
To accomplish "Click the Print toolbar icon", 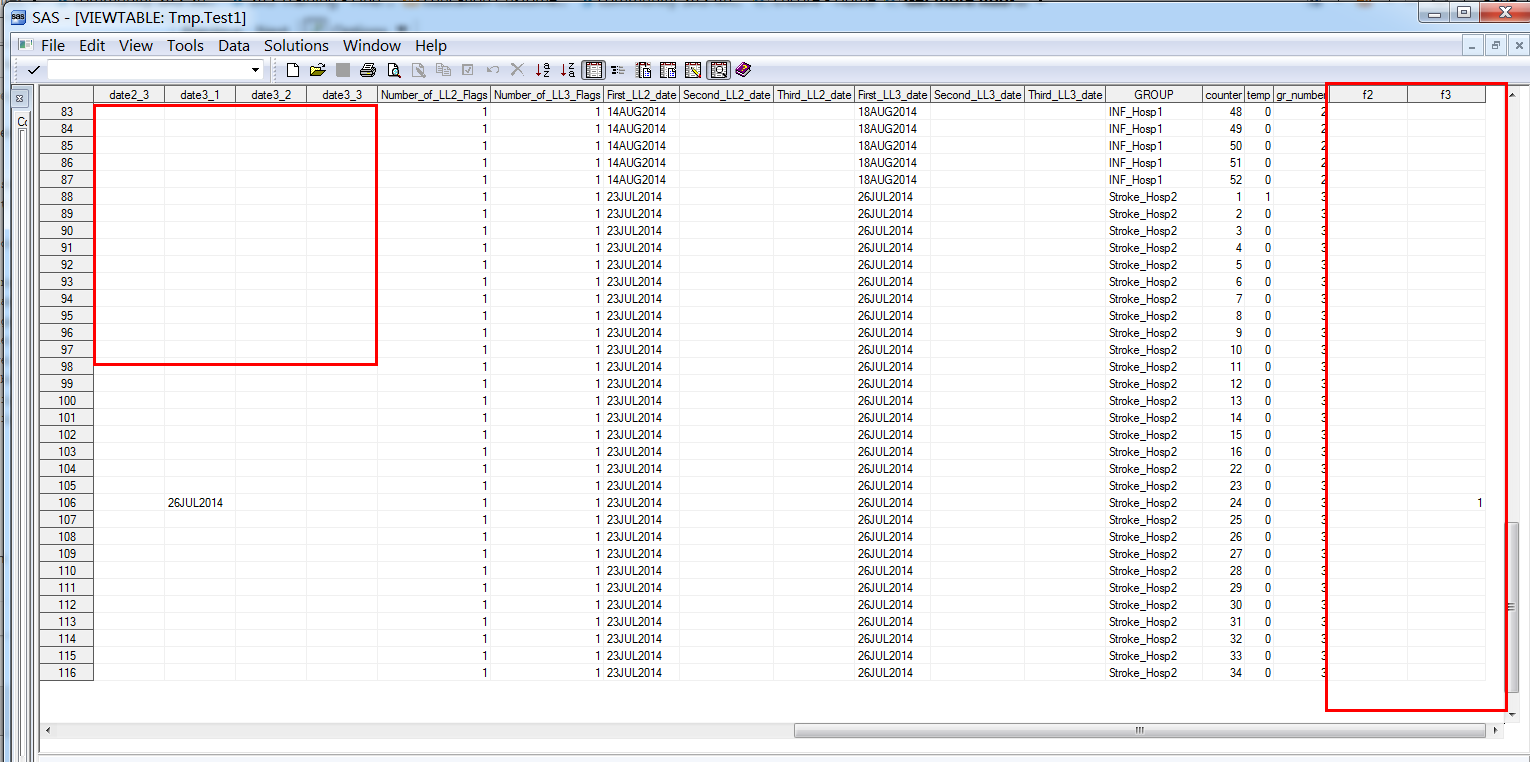I will click(368, 70).
